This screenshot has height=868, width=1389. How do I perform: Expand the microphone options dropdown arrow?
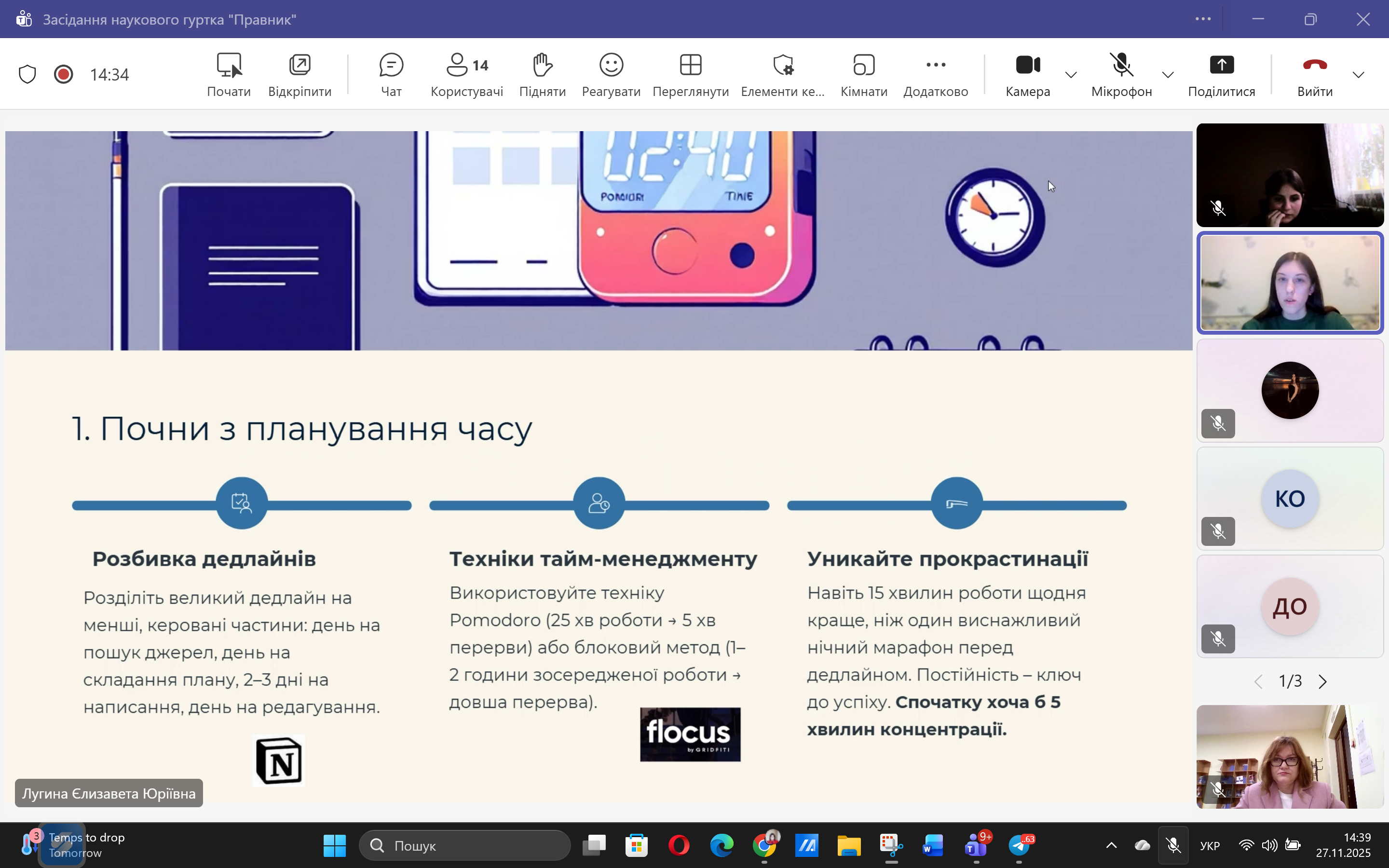[x=1168, y=75]
